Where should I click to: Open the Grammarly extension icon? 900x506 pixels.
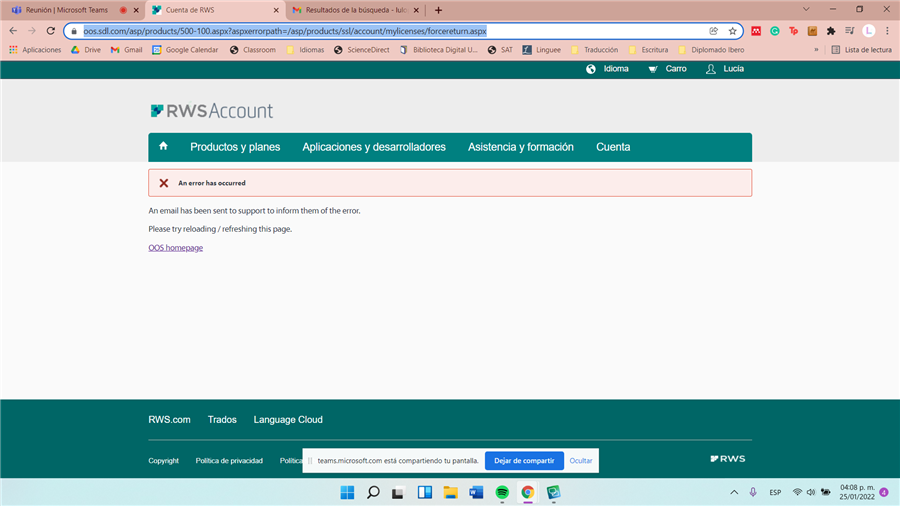coord(775,31)
